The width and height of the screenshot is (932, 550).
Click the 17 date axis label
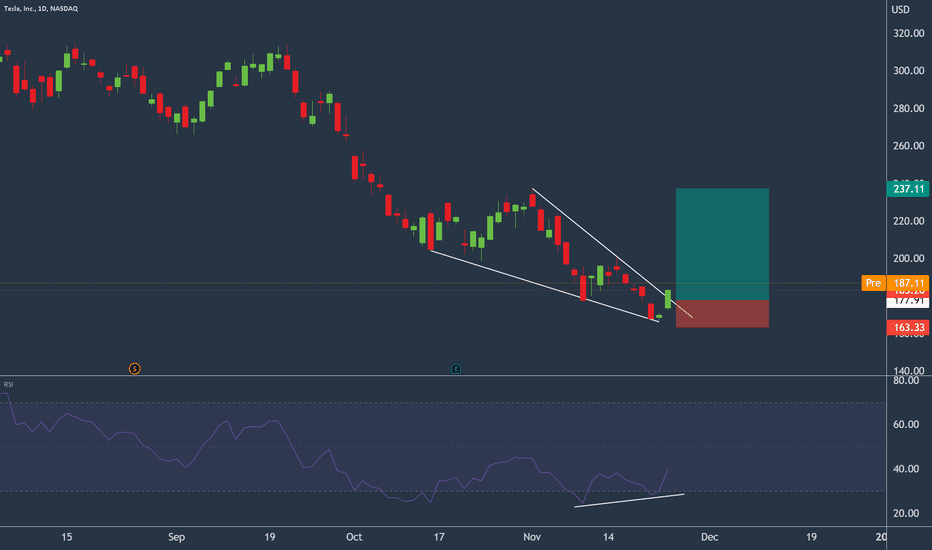pos(439,537)
